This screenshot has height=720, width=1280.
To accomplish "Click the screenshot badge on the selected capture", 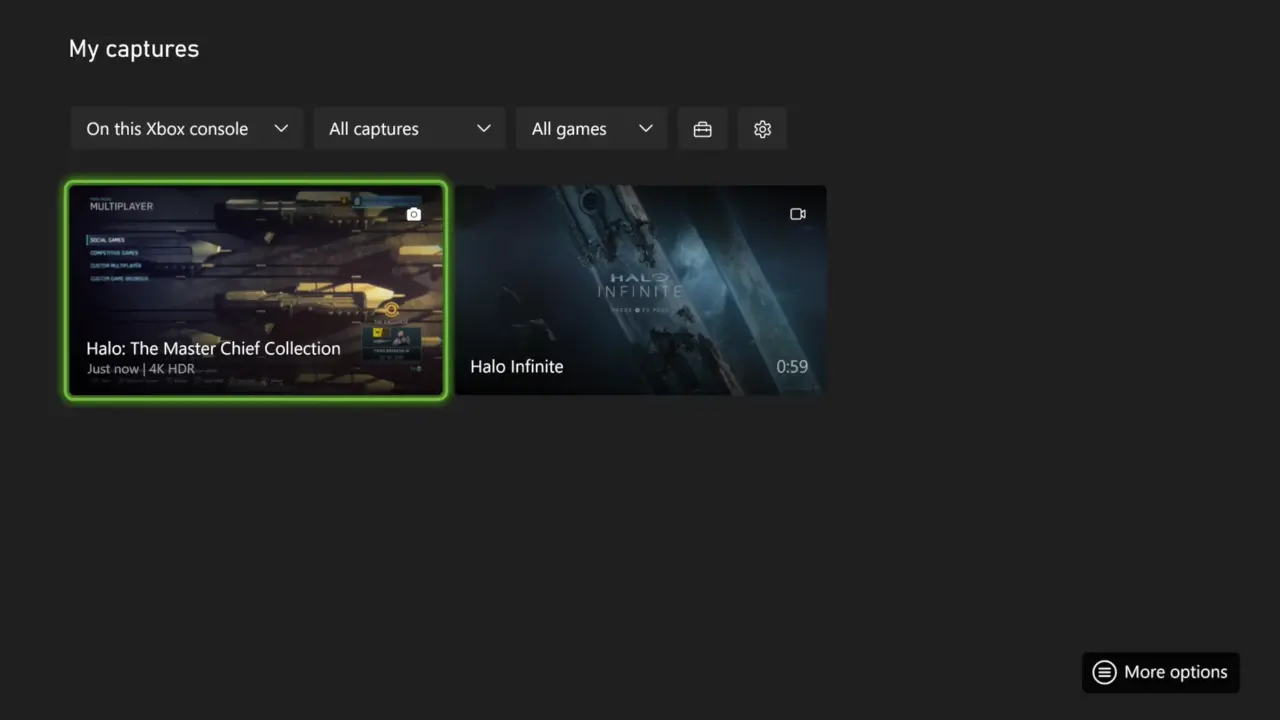I will pos(413,213).
